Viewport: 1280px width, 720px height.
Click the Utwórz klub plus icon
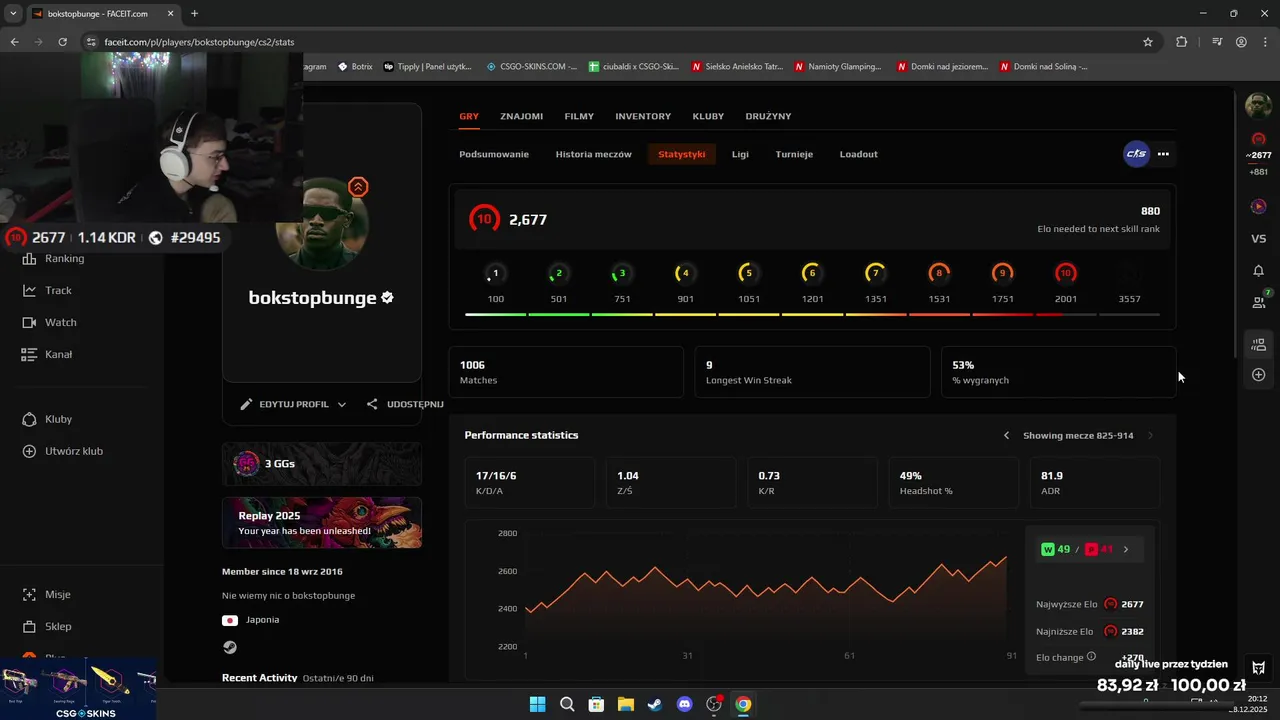click(x=29, y=451)
